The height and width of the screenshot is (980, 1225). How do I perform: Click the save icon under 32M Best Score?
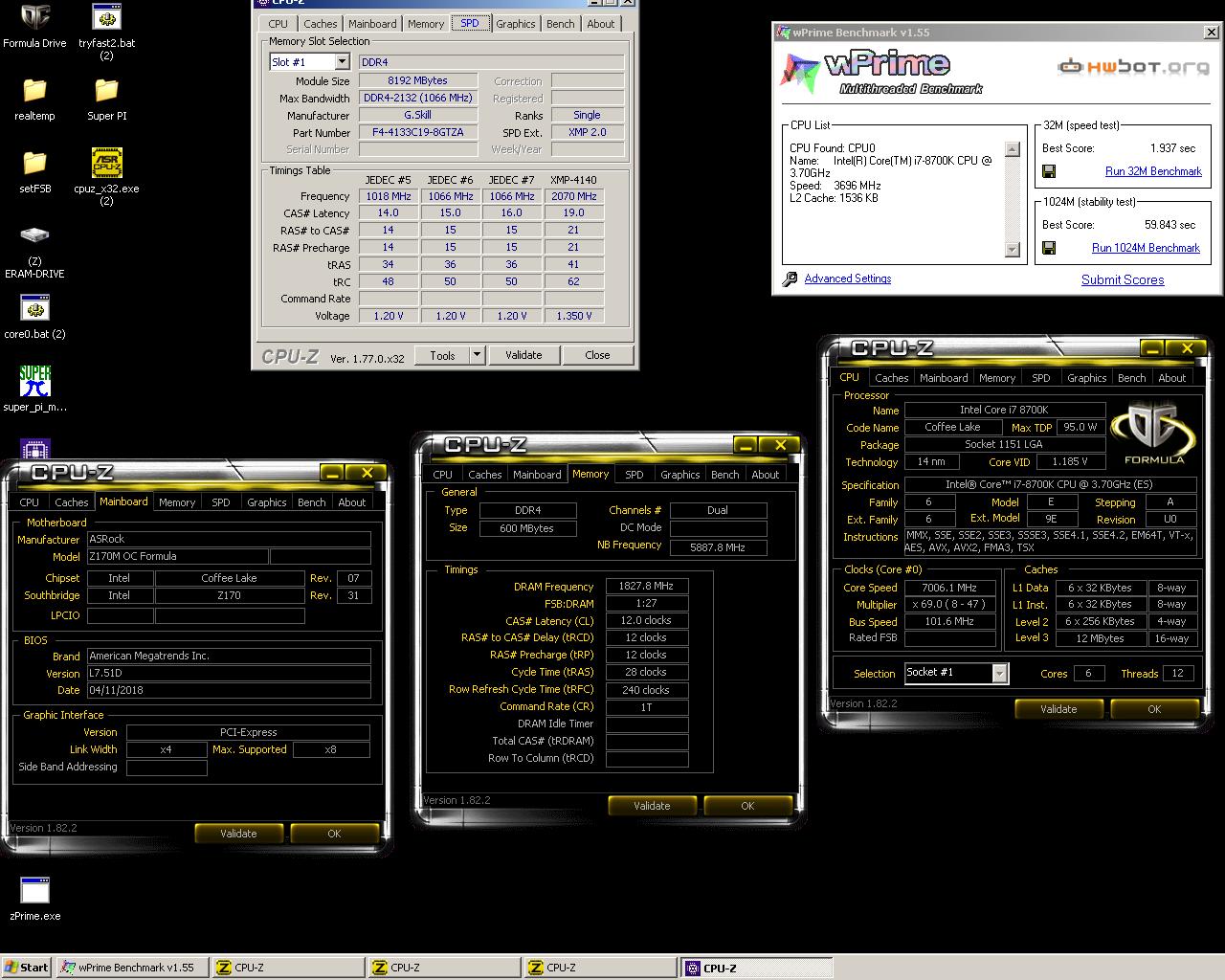tap(1049, 171)
